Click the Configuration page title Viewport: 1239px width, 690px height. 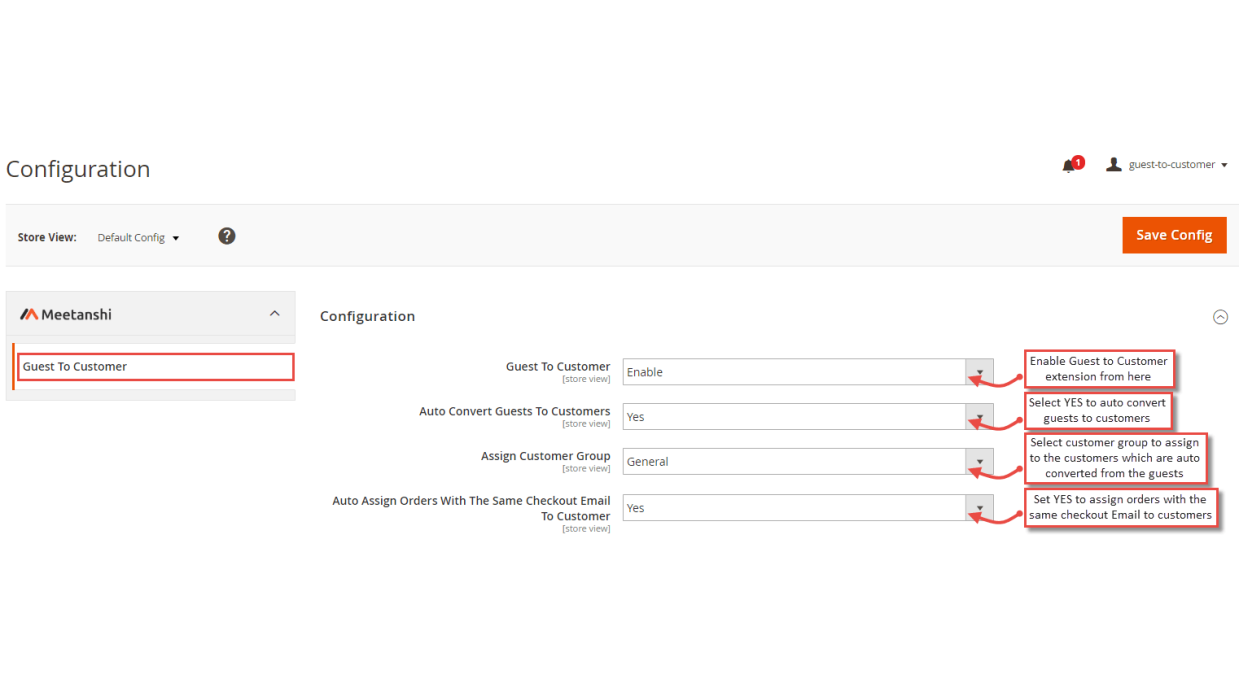click(x=78, y=169)
